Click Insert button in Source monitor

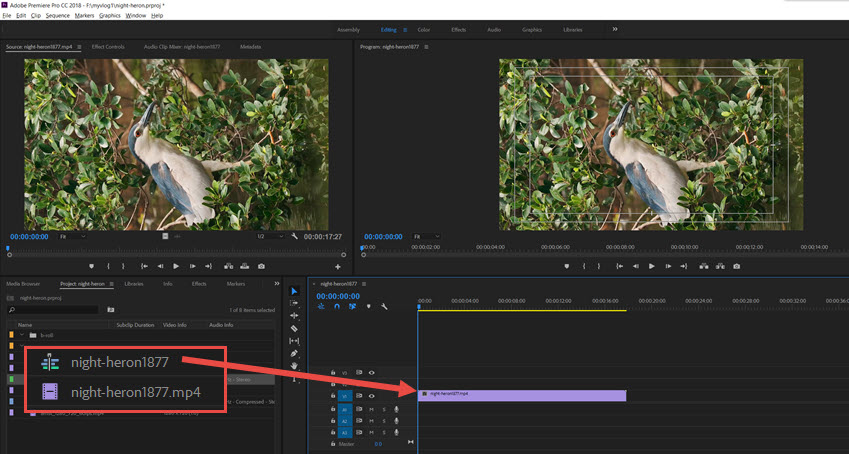pyautogui.click(x=228, y=267)
